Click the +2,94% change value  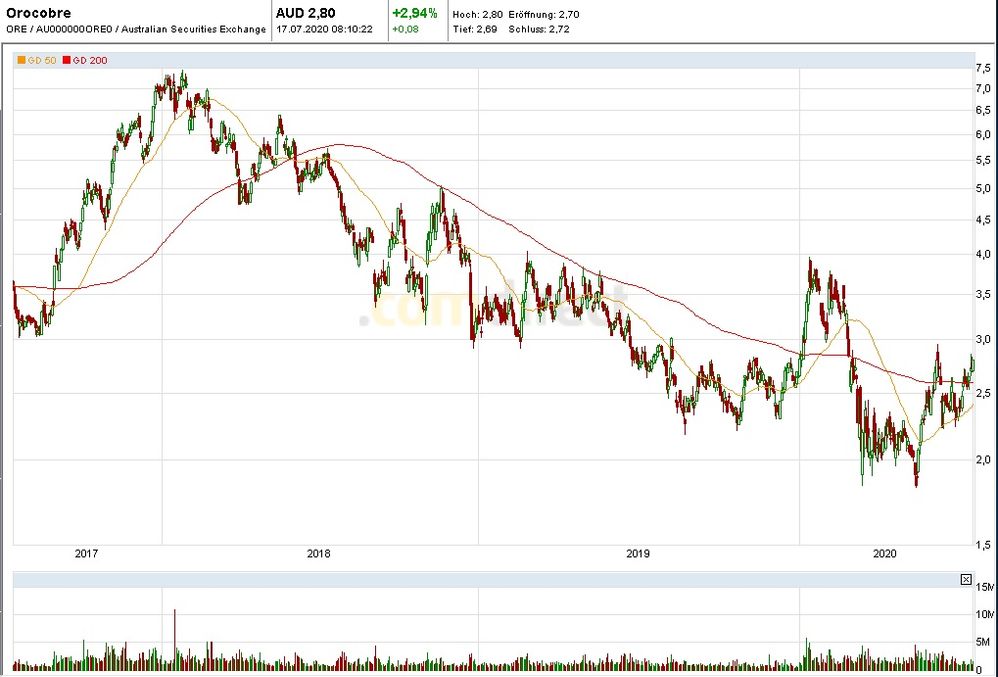[x=414, y=13]
